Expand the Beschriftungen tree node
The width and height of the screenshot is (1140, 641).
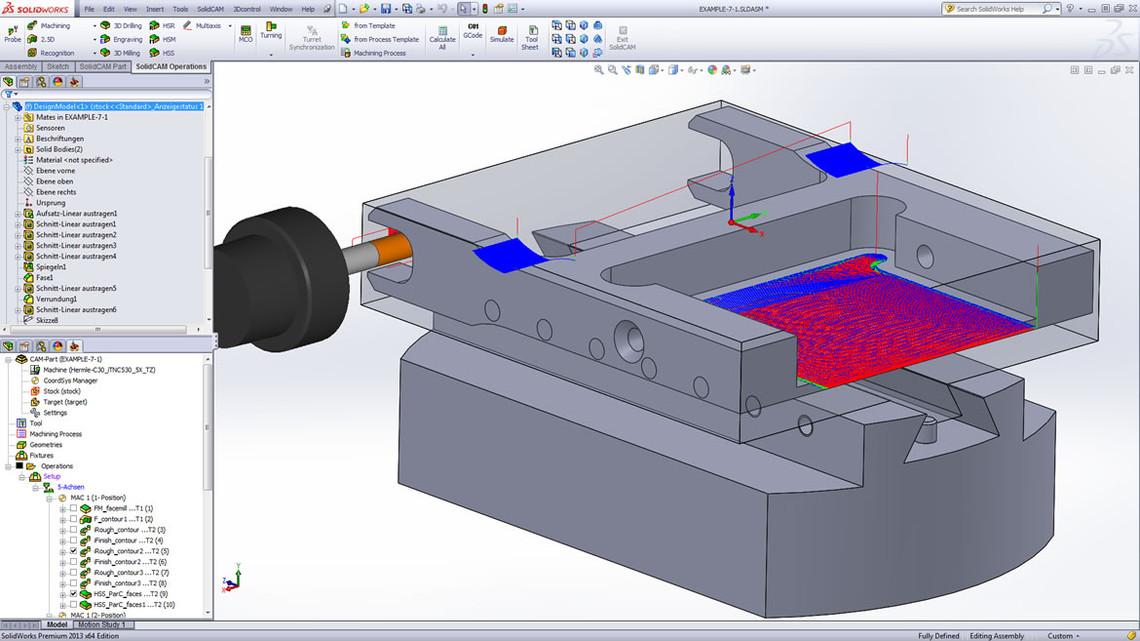point(18,138)
